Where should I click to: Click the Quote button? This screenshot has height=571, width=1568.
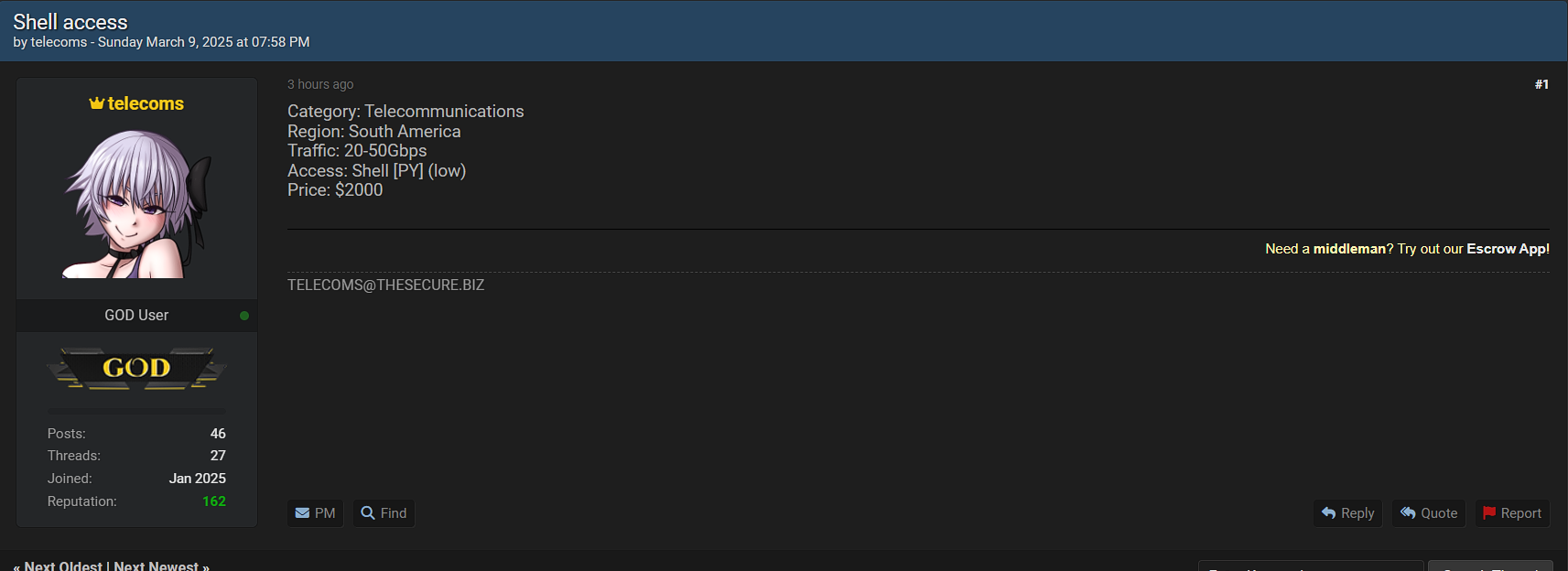point(1429,513)
